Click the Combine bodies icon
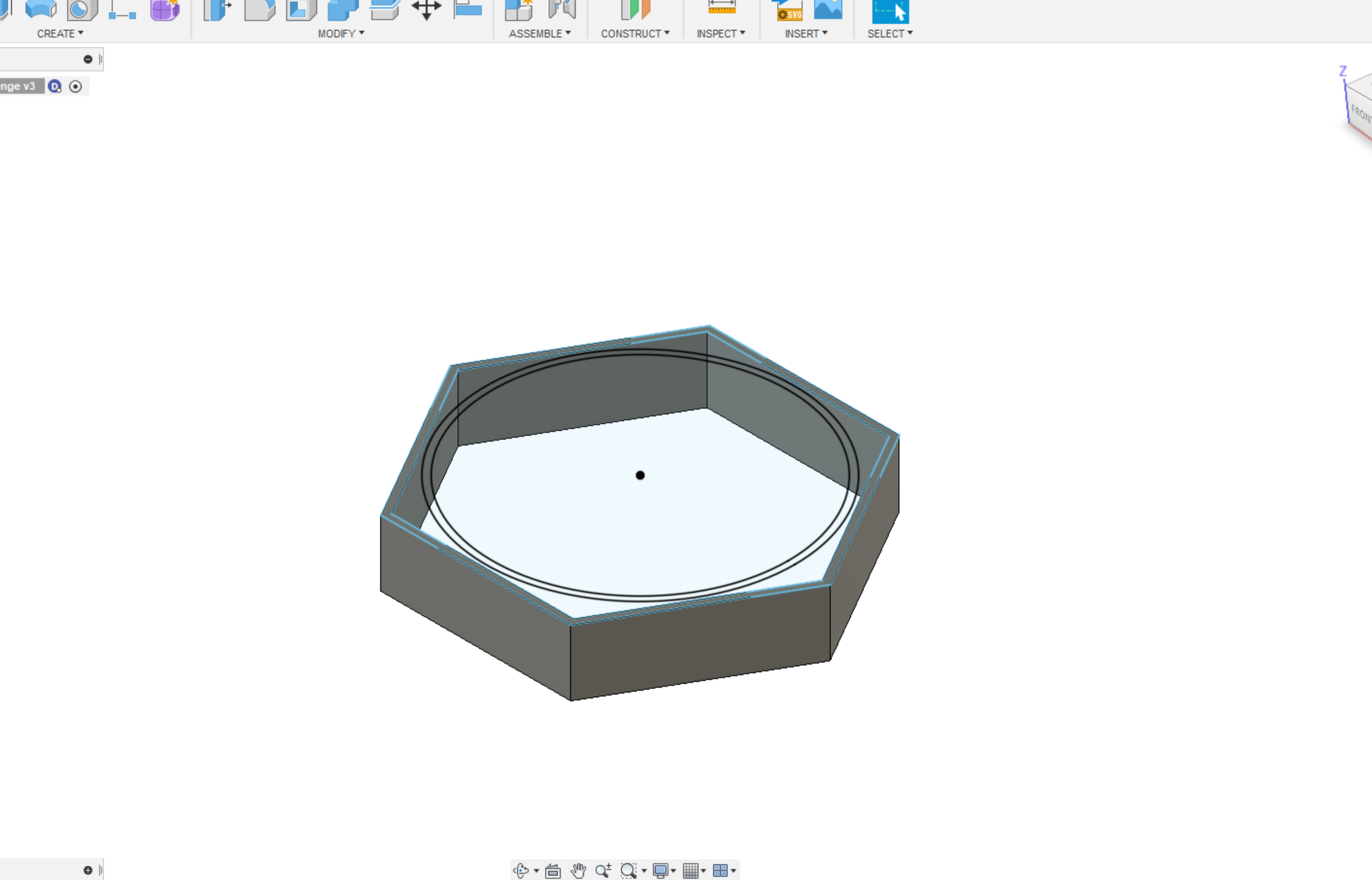The image size is (1372, 880). [343, 10]
